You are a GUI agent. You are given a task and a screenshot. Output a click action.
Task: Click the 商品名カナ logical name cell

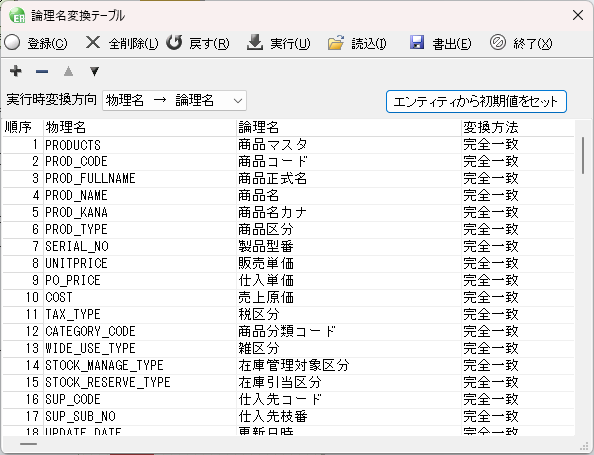point(349,213)
